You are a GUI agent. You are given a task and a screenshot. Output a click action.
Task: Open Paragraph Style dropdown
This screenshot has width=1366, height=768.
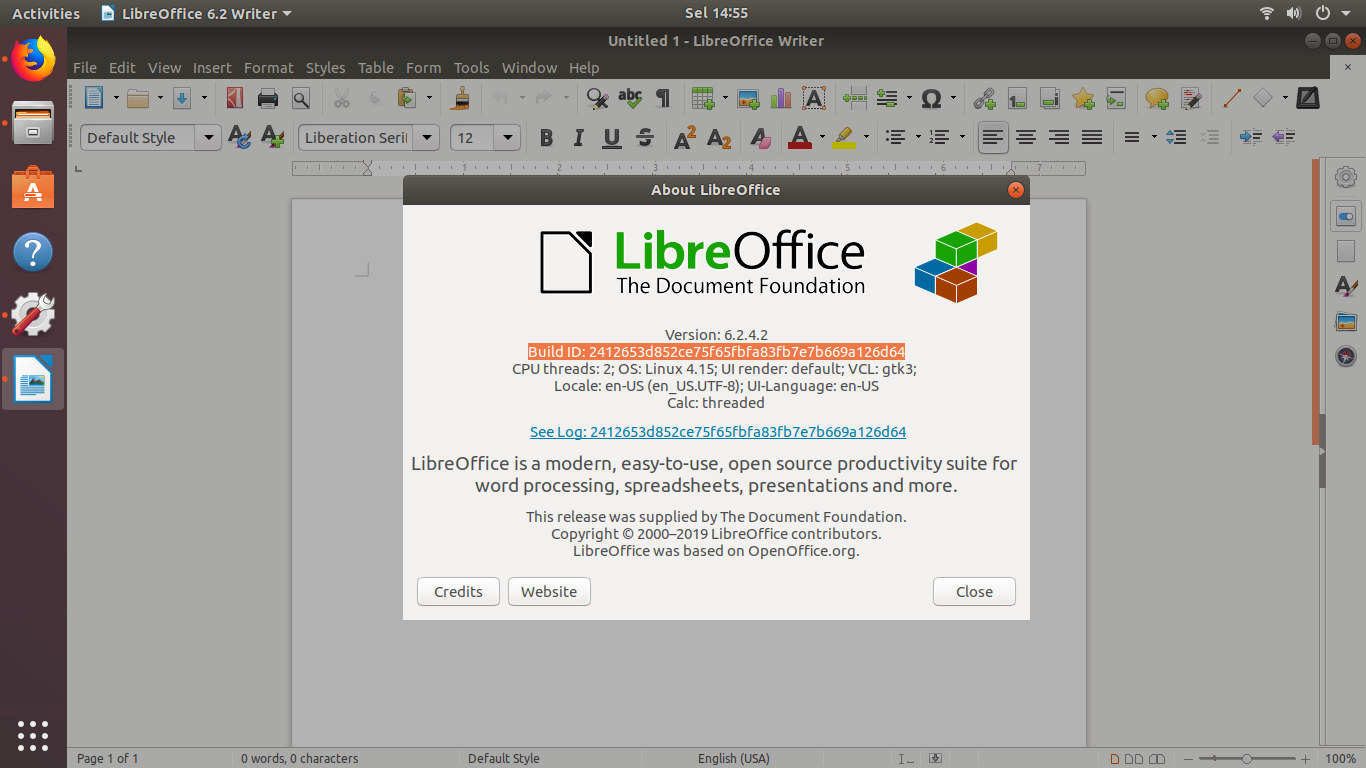[x=209, y=137]
